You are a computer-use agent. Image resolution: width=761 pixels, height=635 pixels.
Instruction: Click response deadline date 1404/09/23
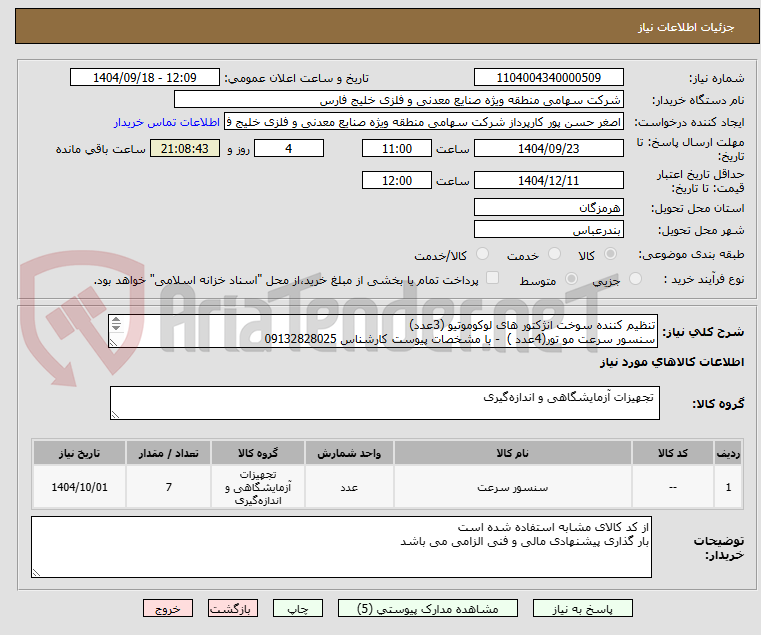point(548,149)
